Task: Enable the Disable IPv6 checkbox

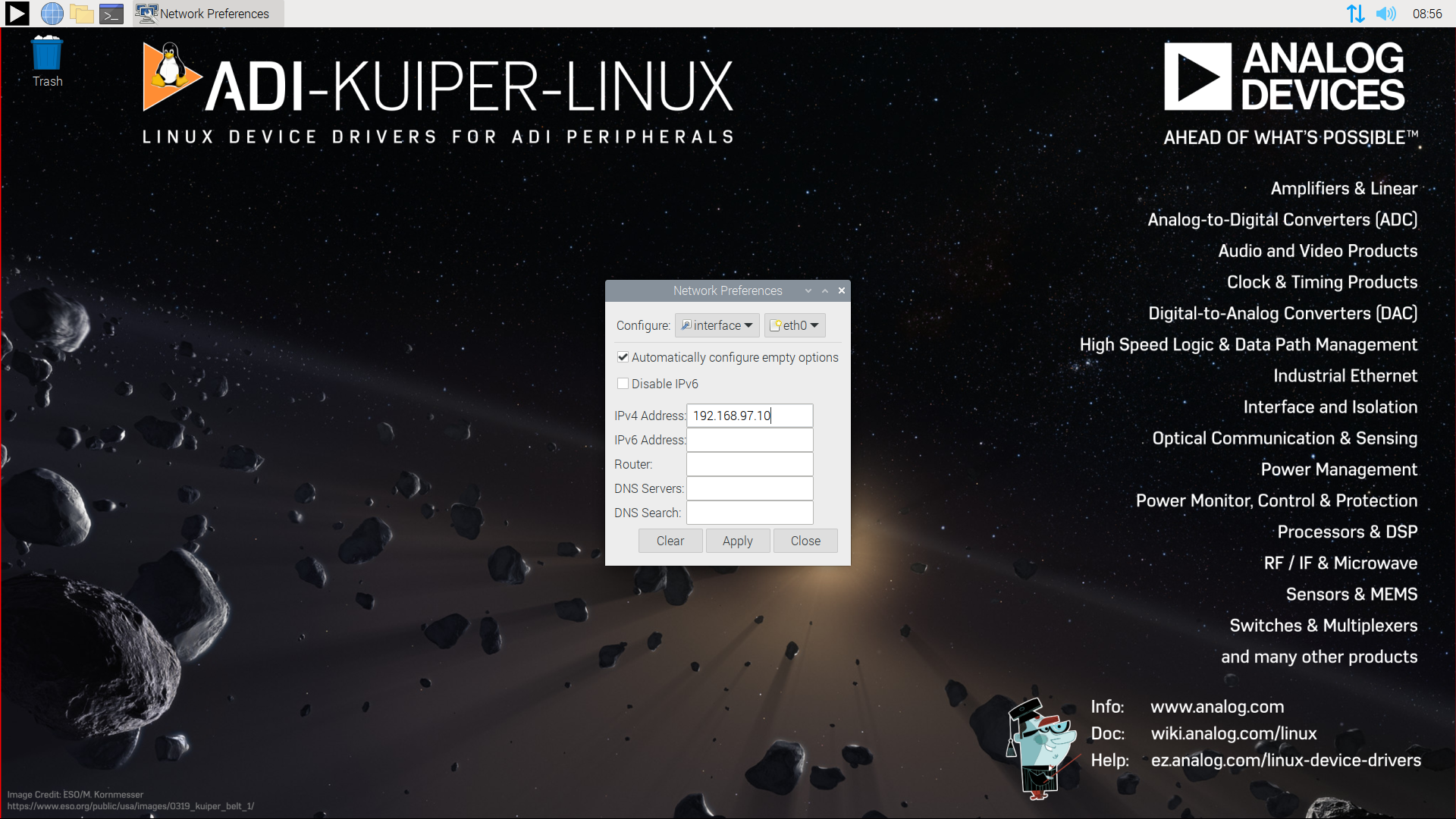Action: 623,384
